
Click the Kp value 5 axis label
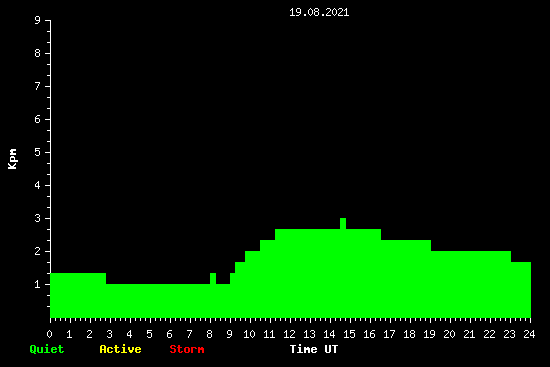38,152
